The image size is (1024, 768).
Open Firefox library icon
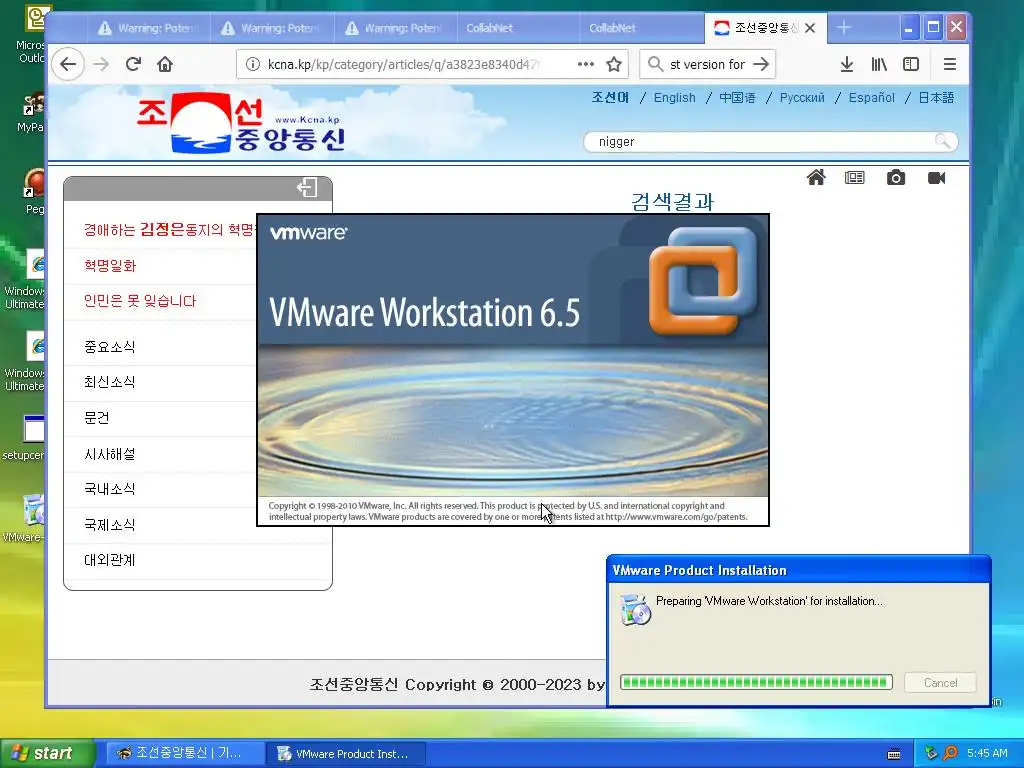tap(879, 64)
